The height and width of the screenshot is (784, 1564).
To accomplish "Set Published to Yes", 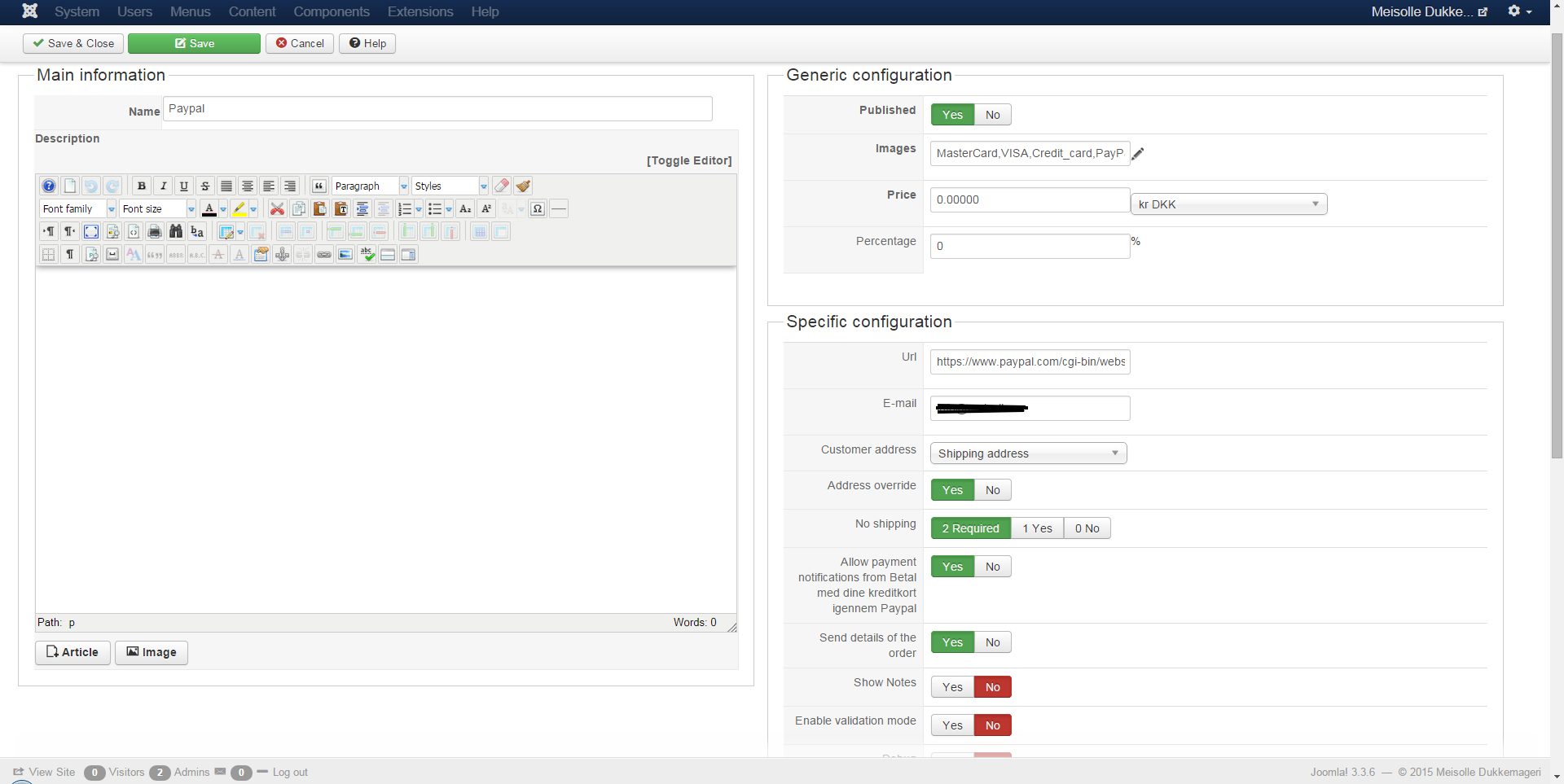I will 952,115.
